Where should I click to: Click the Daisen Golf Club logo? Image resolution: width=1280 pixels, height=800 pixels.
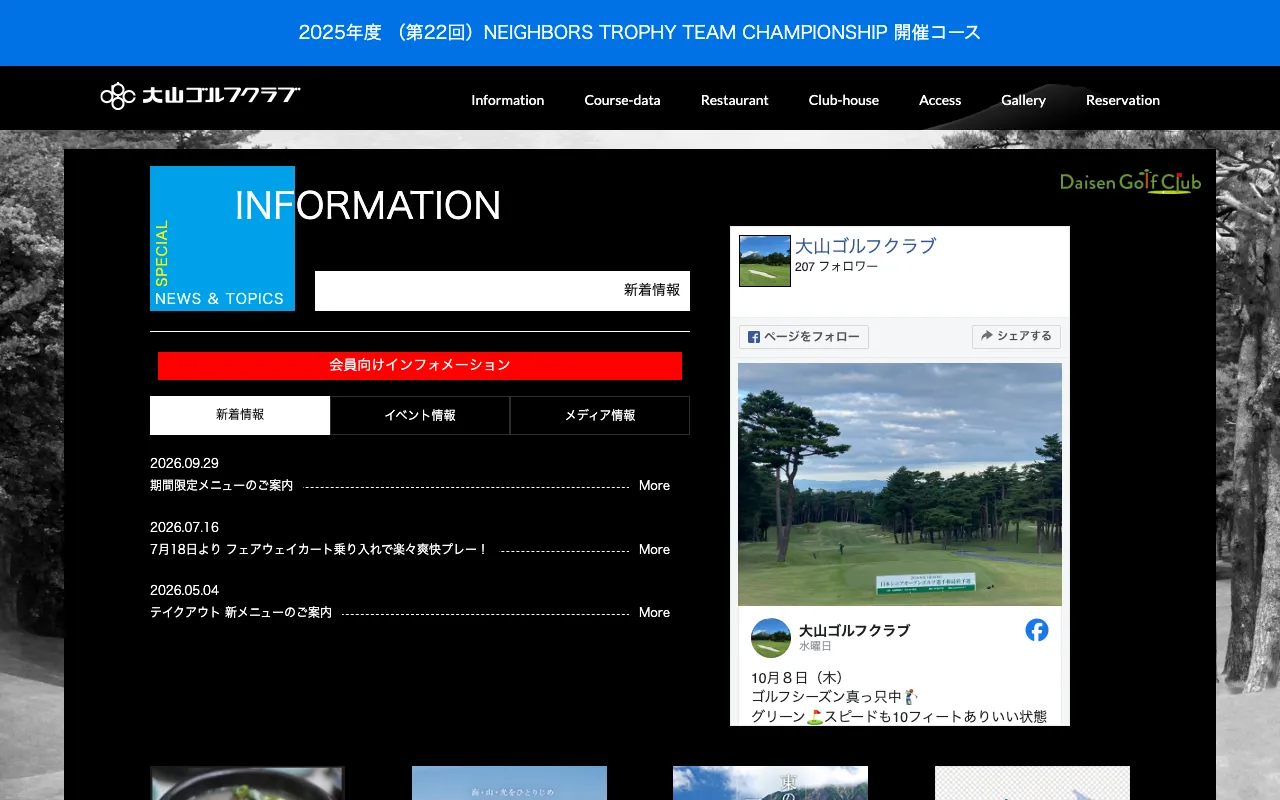(1130, 182)
